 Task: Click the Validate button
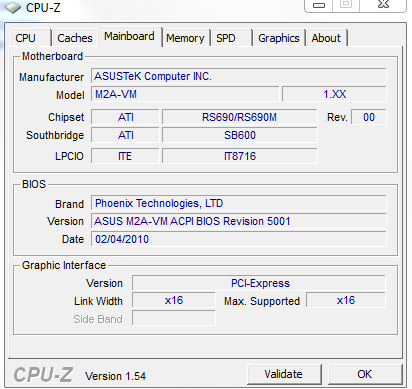[x=284, y=374]
